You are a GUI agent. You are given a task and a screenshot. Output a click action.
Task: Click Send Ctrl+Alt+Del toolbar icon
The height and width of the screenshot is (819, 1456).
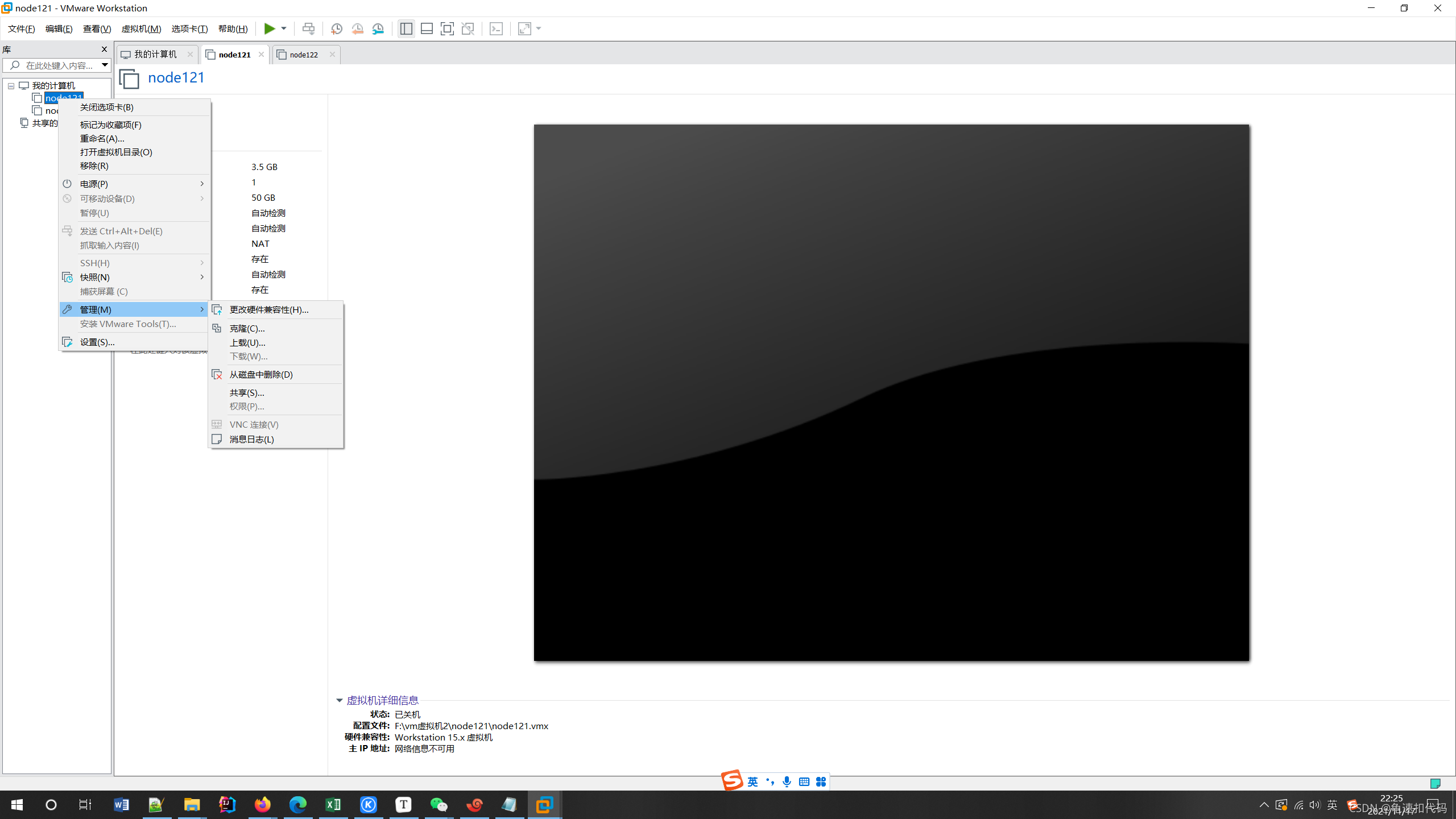coord(308,28)
